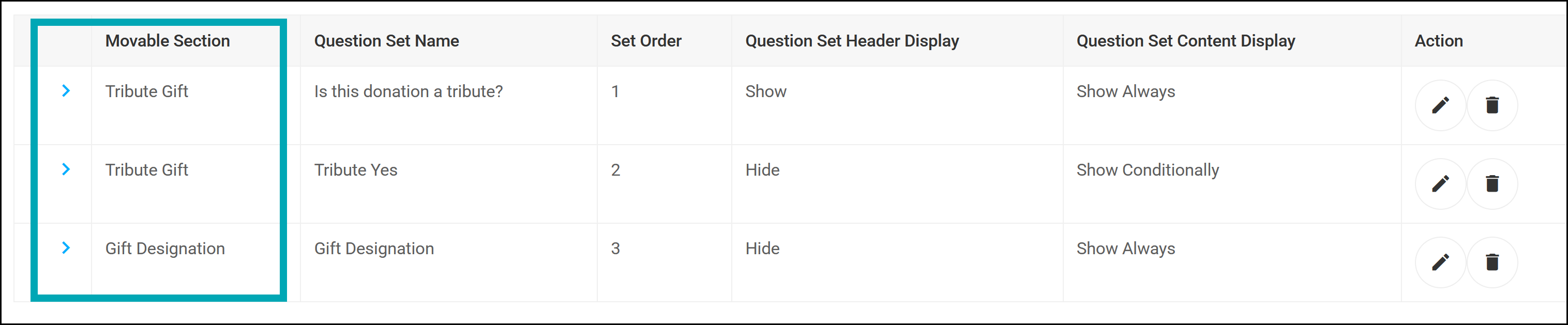Select the Tribute Yes name cell
The image size is (1568, 325).
355,170
